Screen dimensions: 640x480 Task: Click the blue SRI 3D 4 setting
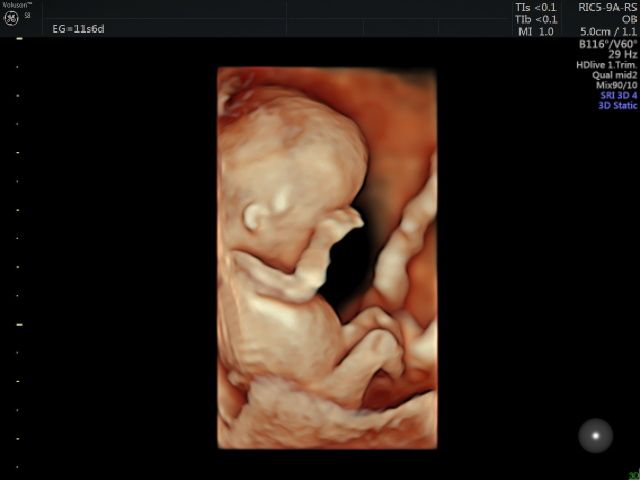pos(617,95)
